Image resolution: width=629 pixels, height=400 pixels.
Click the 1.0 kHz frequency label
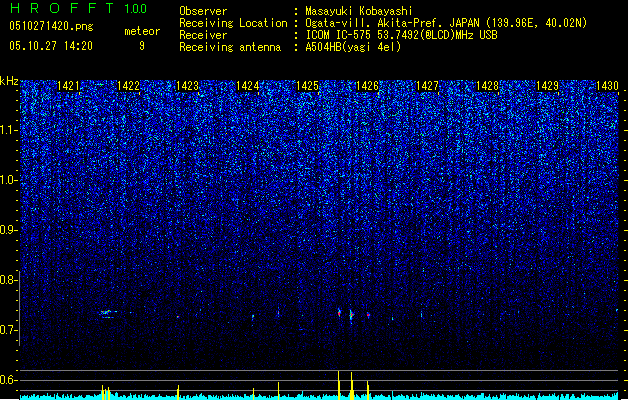pos(8,180)
